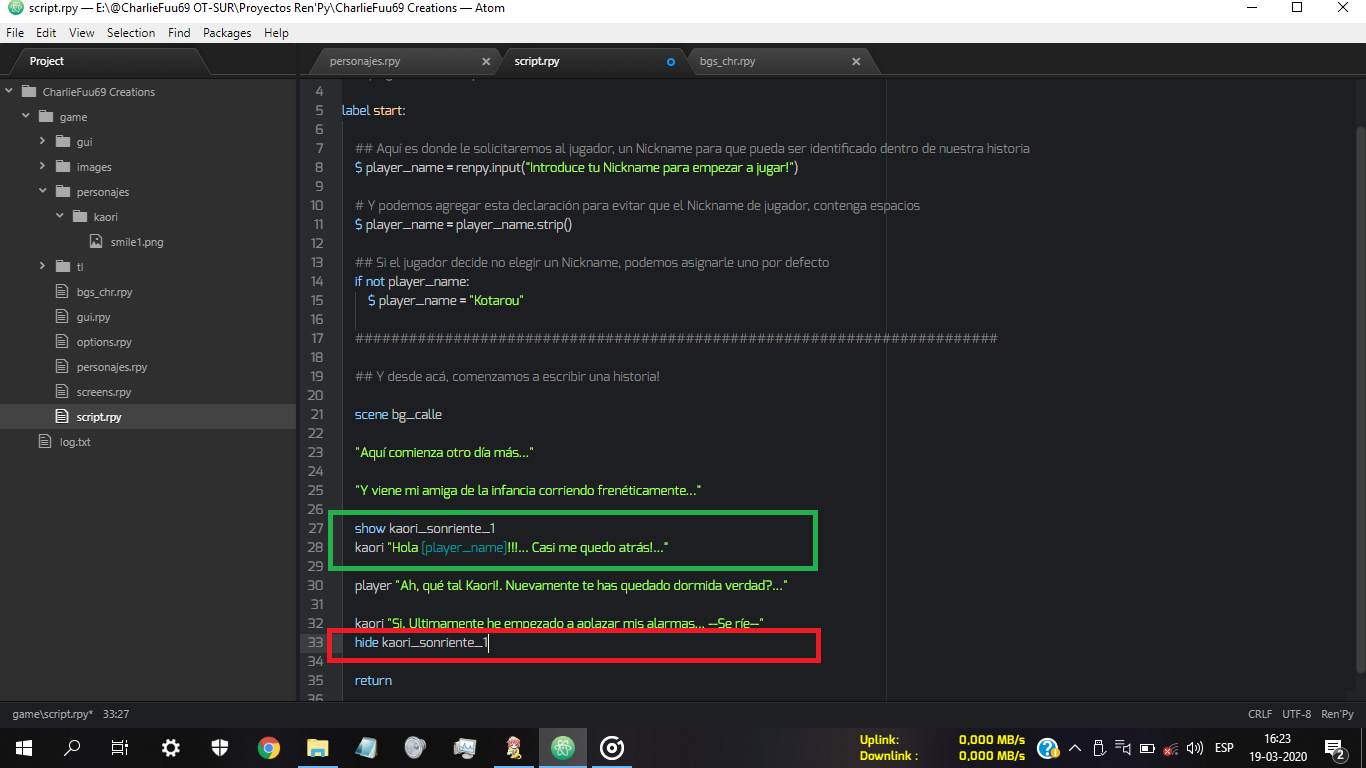
Task: Expand the images folder
Action: point(43,166)
